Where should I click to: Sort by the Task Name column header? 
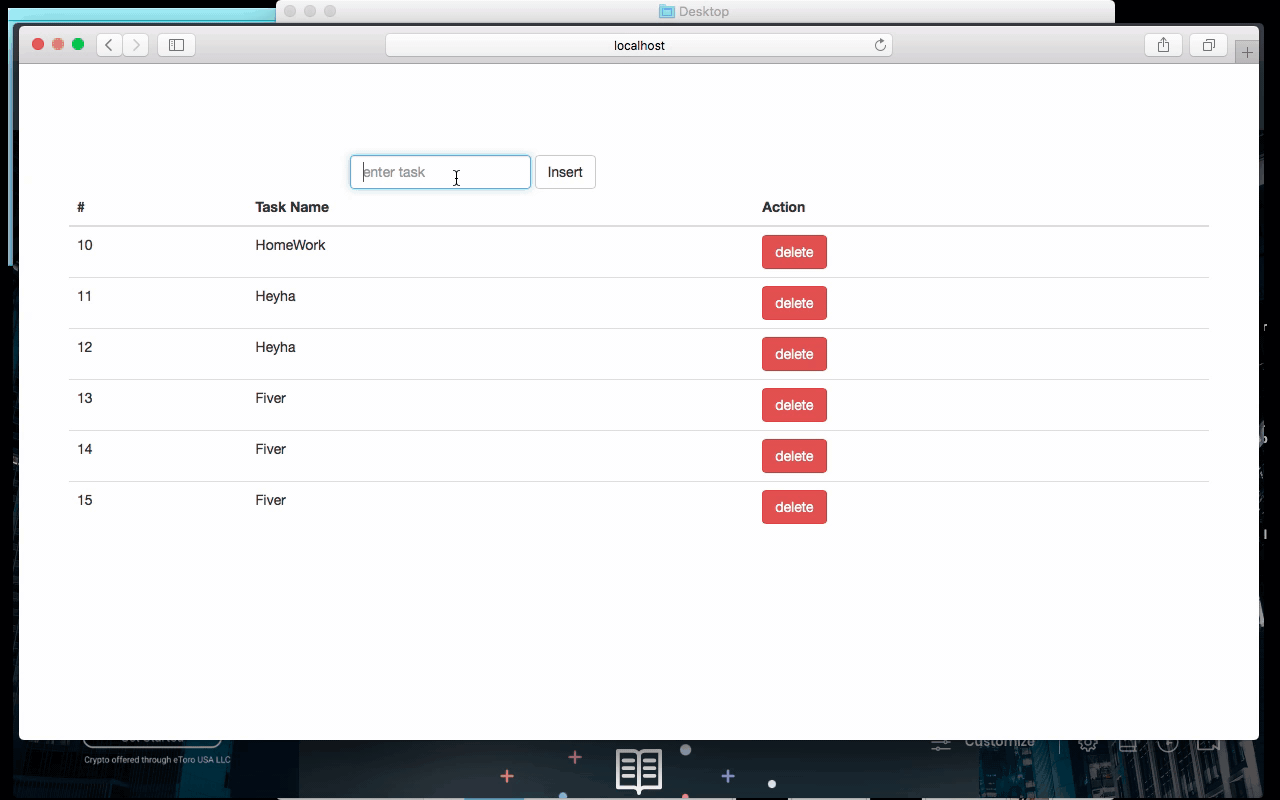click(x=292, y=207)
